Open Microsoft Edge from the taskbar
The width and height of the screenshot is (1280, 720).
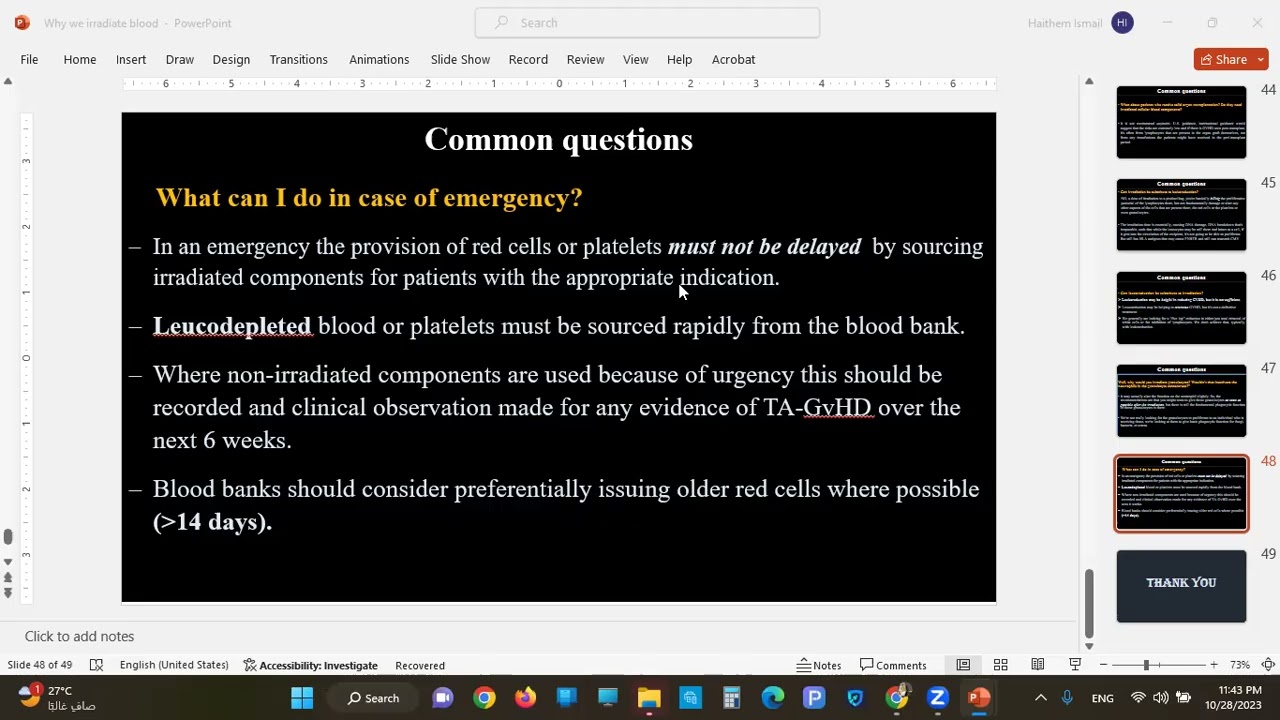pos(773,698)
